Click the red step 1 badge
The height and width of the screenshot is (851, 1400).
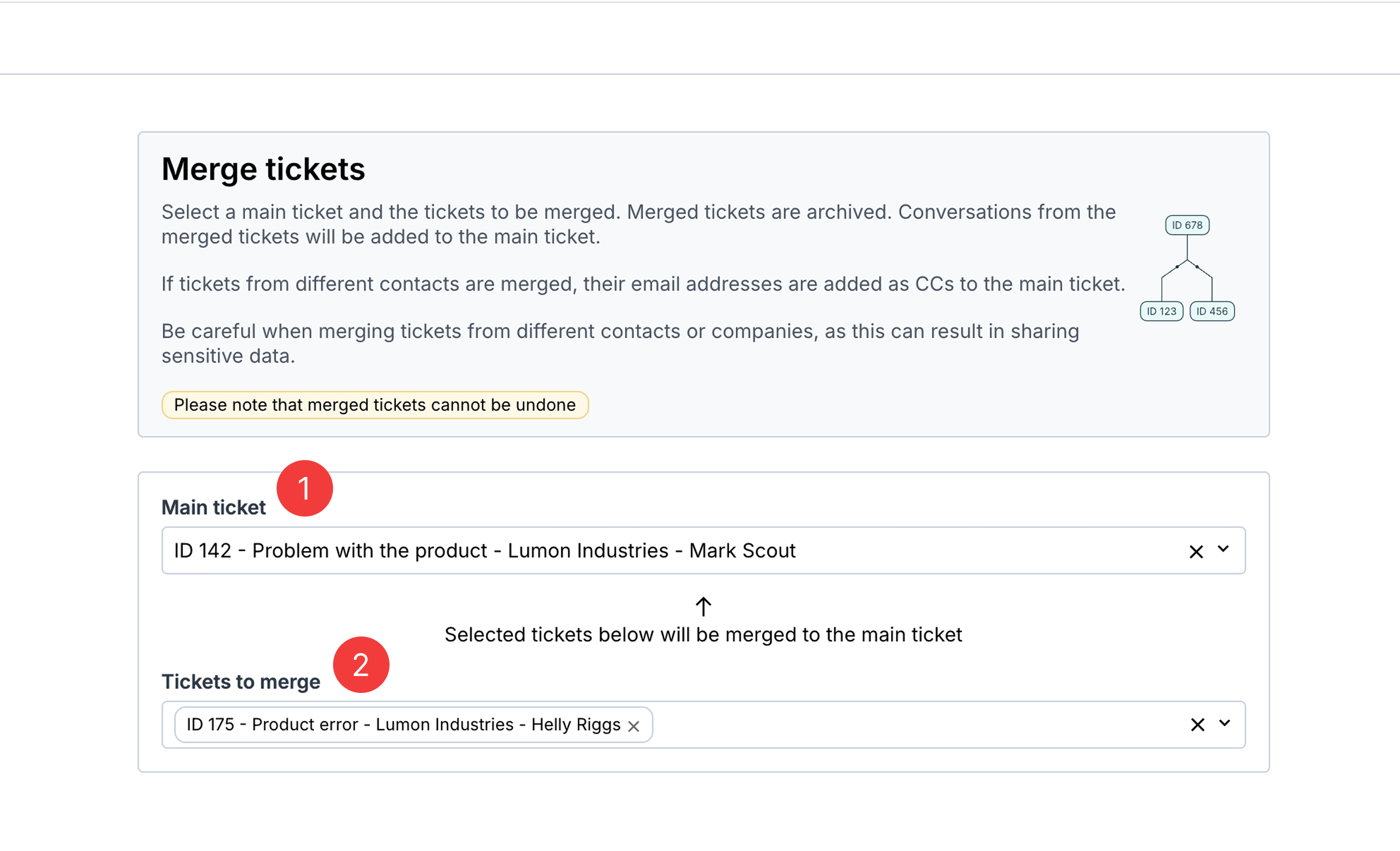(x=304, y=489)
